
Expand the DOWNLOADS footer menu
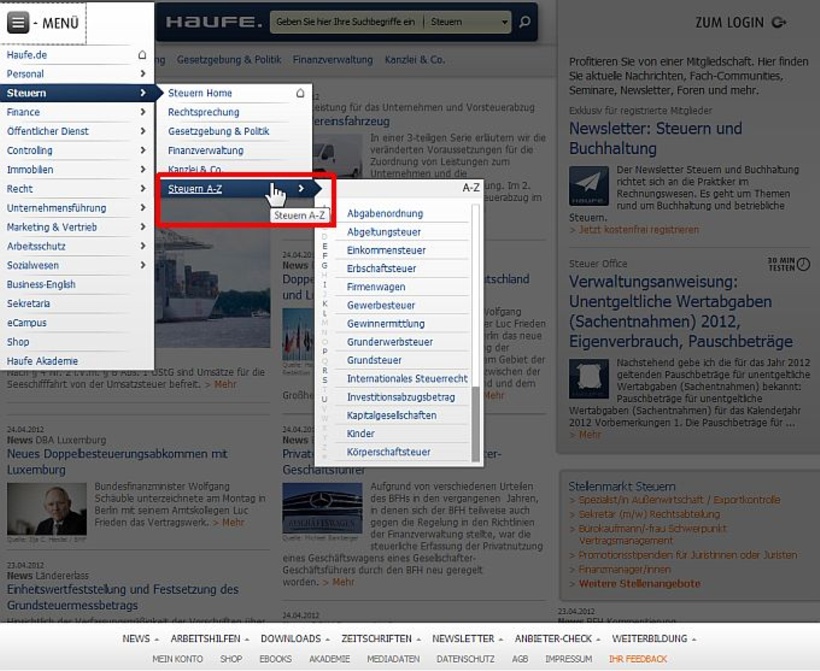pyautogui.click(x=296, y=638)
